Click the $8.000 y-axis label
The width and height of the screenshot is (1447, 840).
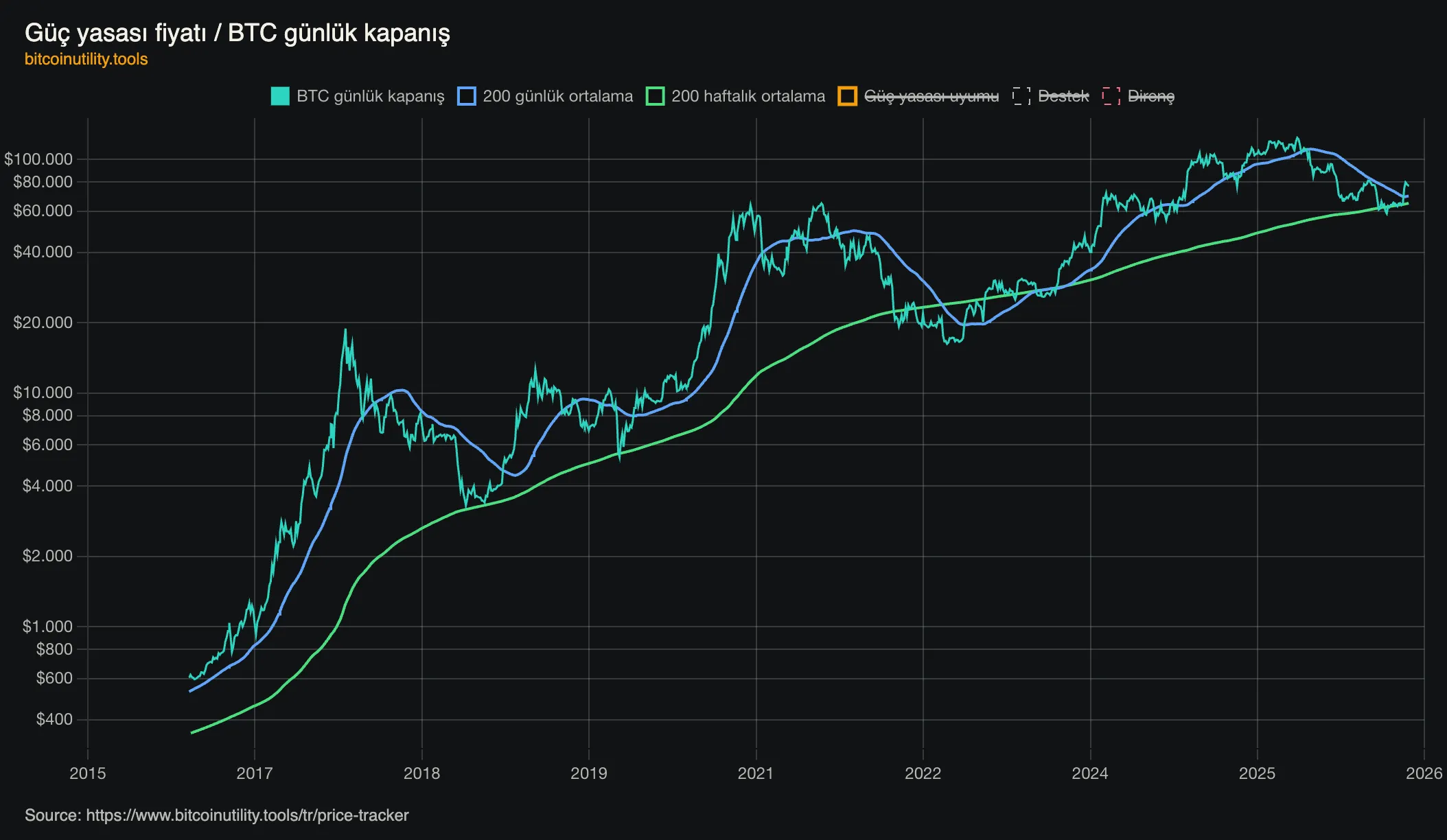coord(47,415)
